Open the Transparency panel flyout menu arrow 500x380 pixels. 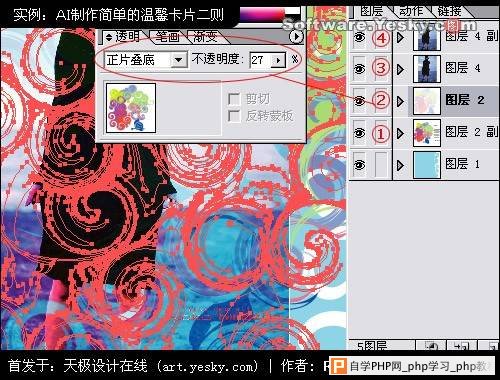point(296,36)
